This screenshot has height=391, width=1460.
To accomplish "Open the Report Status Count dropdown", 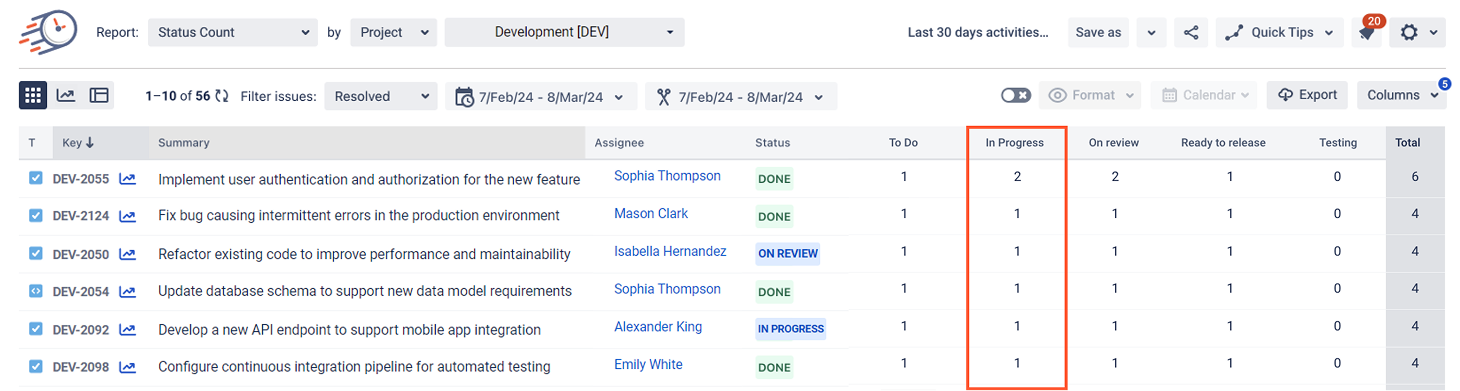I will pos(232,32).
